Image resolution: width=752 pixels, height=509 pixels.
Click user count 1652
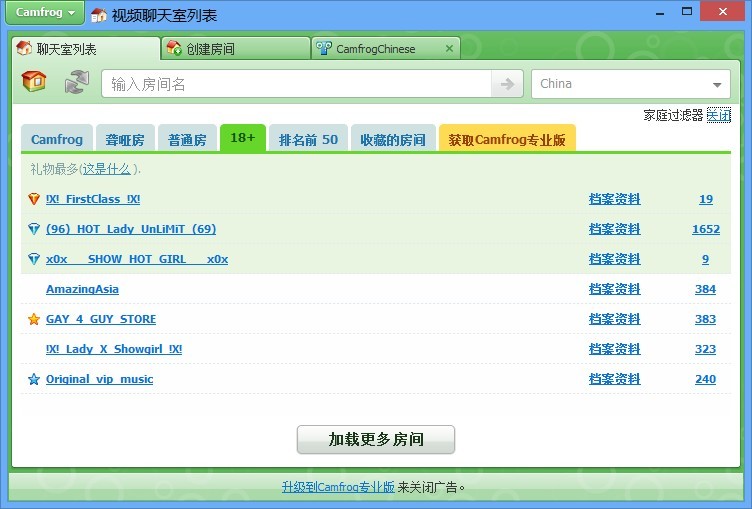(706, 229)
